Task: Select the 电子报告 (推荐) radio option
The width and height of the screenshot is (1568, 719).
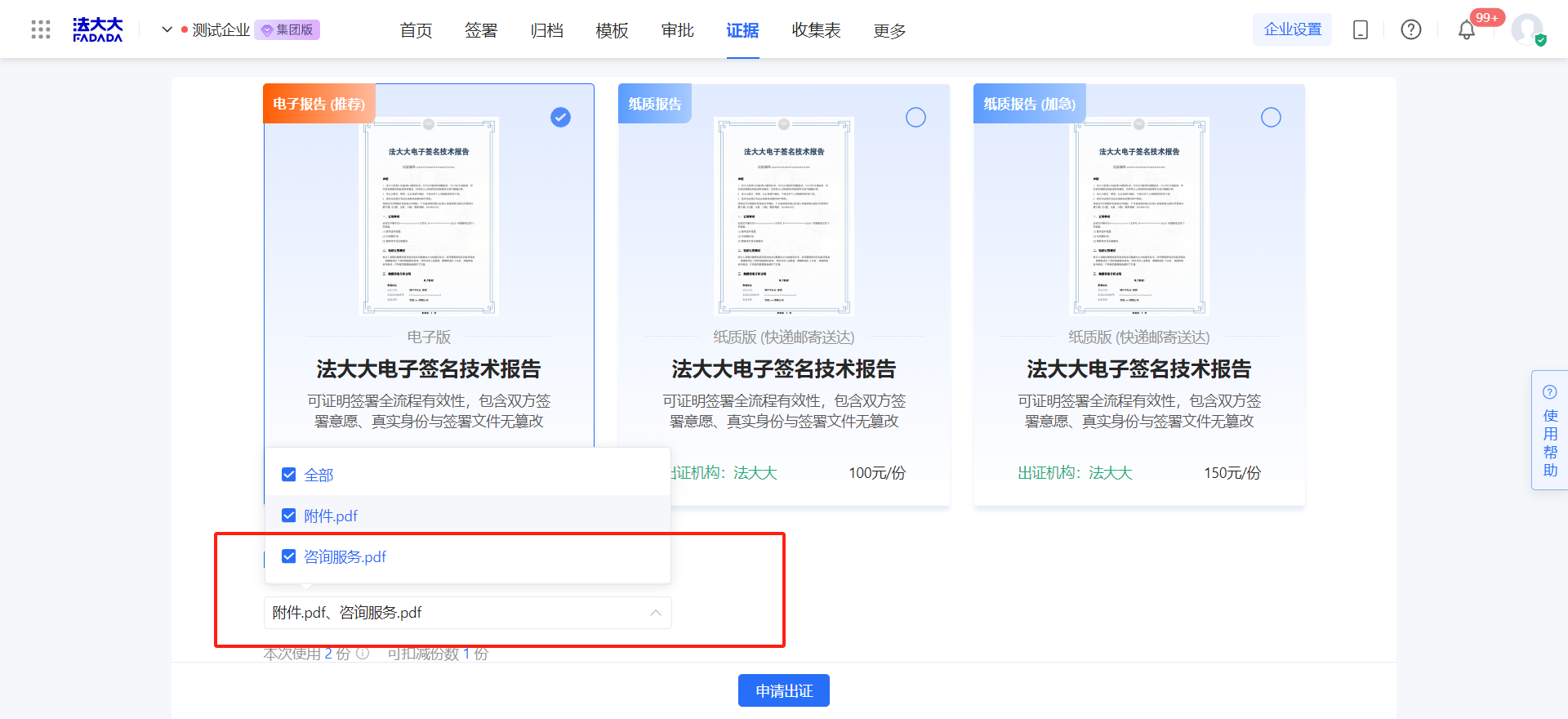Action: click(x=560, y=118)
